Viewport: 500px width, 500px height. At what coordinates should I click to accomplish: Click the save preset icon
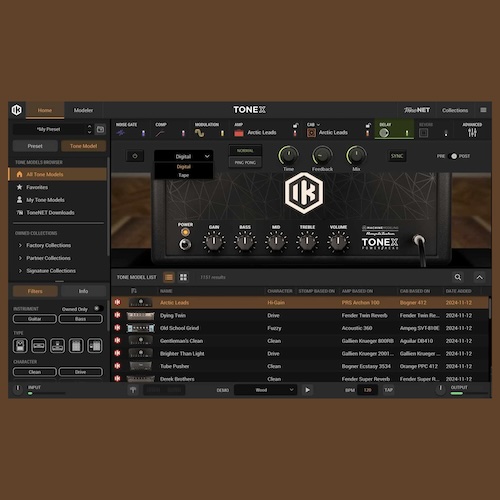click(x=100, y=129)
